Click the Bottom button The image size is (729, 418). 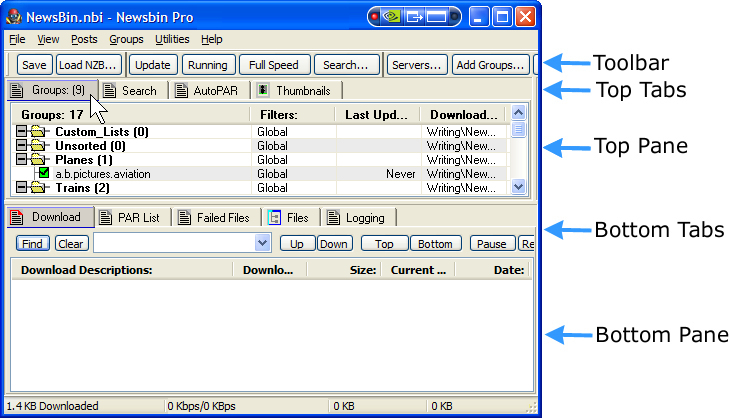pyautogui.click(x=436, y=244)
